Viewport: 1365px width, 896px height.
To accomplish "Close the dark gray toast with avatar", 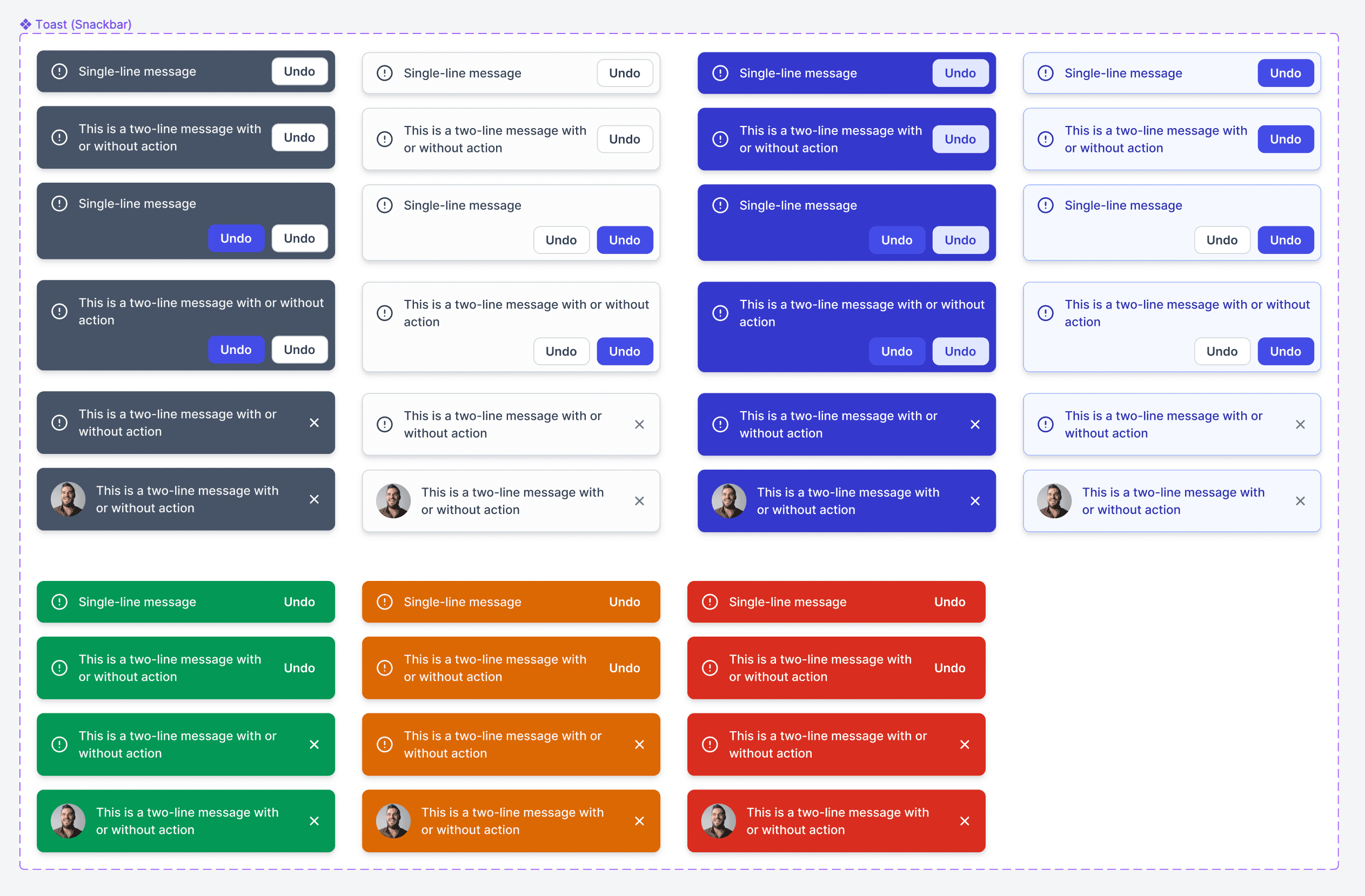I will coord(315,500).
